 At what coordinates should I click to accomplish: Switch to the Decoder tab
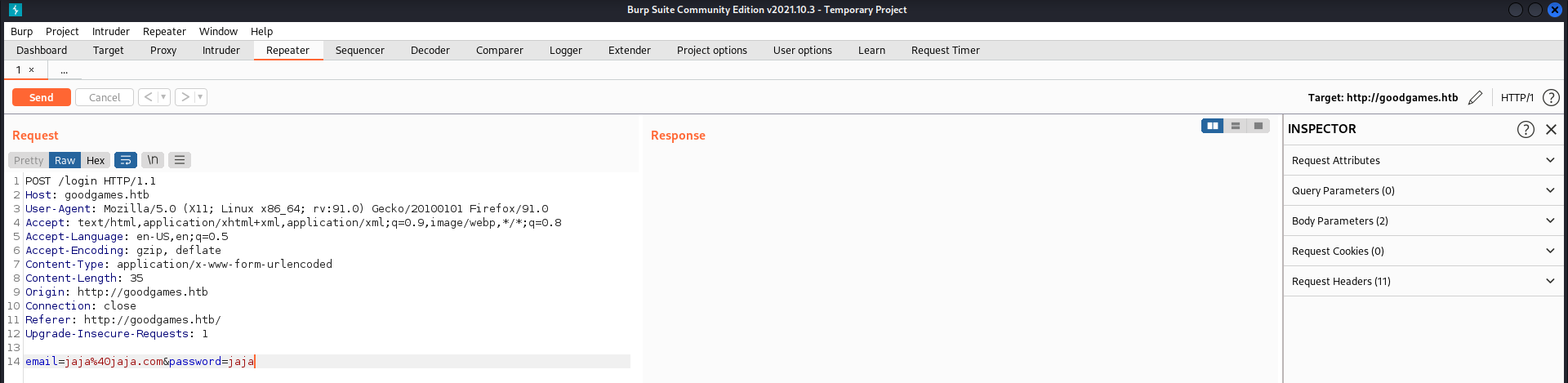pos(430,50)
